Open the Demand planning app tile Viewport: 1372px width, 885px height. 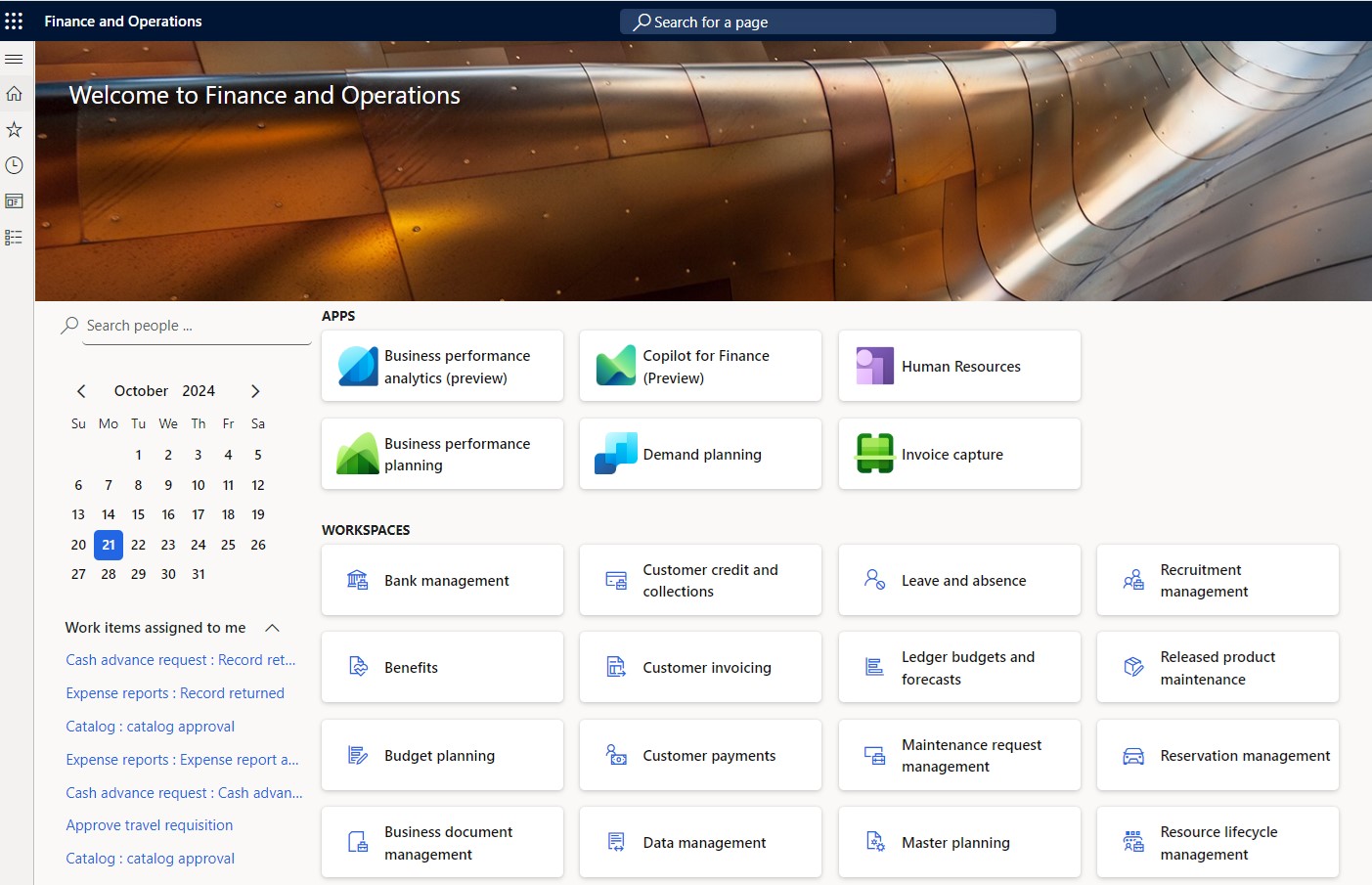point(700,454)
